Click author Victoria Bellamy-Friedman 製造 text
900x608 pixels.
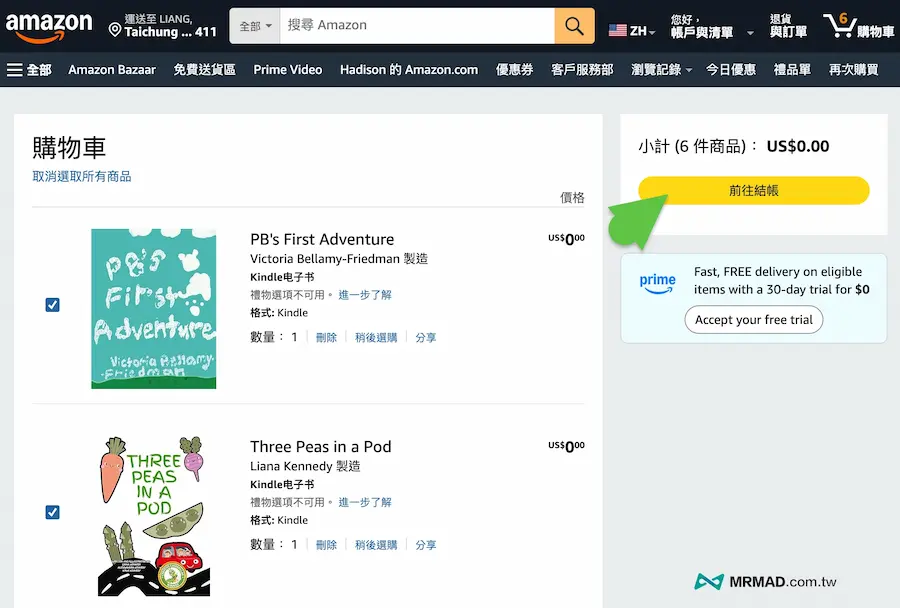(339, 259)
